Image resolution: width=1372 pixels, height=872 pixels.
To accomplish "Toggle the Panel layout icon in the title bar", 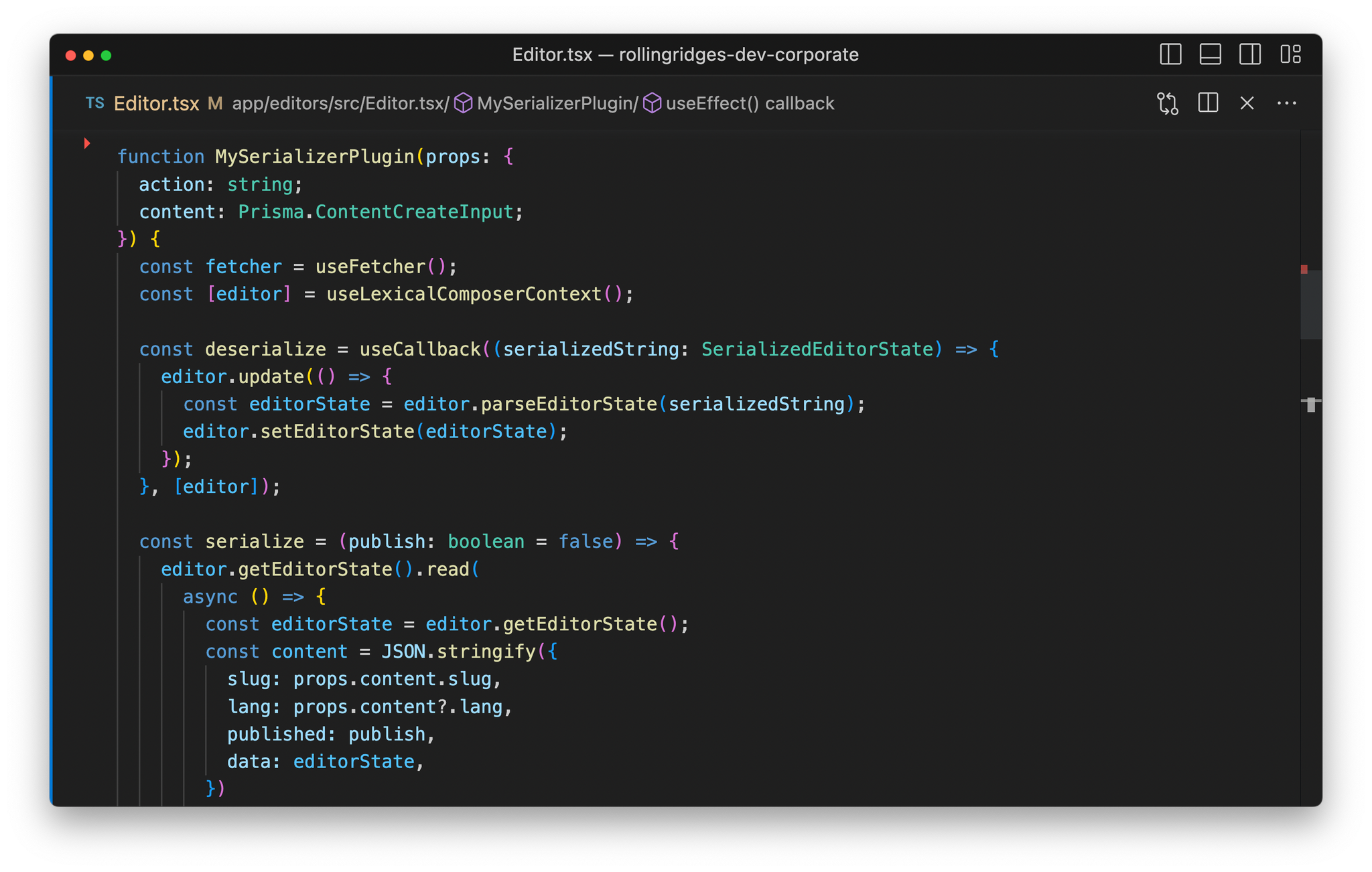I will [1210, 54].
